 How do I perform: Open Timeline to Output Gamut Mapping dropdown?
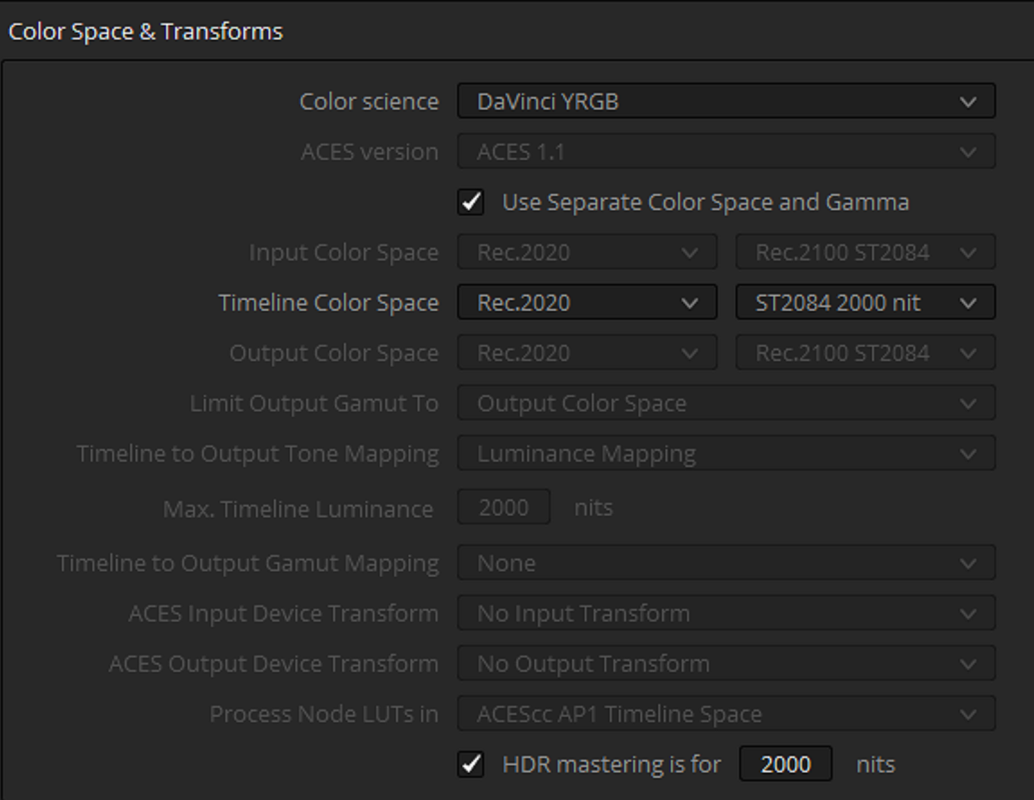[x=726, y=563]
